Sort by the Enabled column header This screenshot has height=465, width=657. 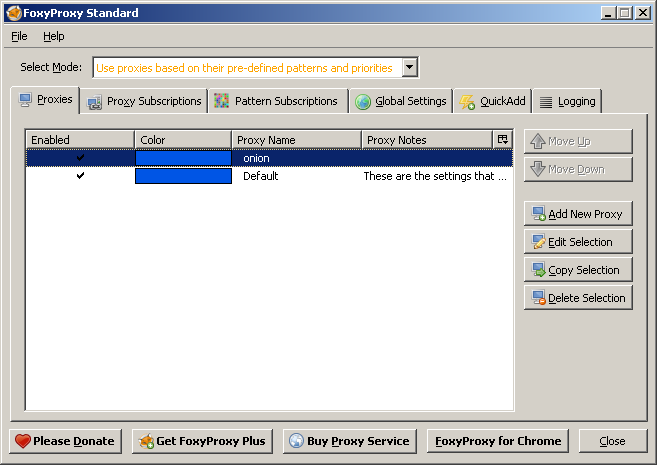(80, 140)
